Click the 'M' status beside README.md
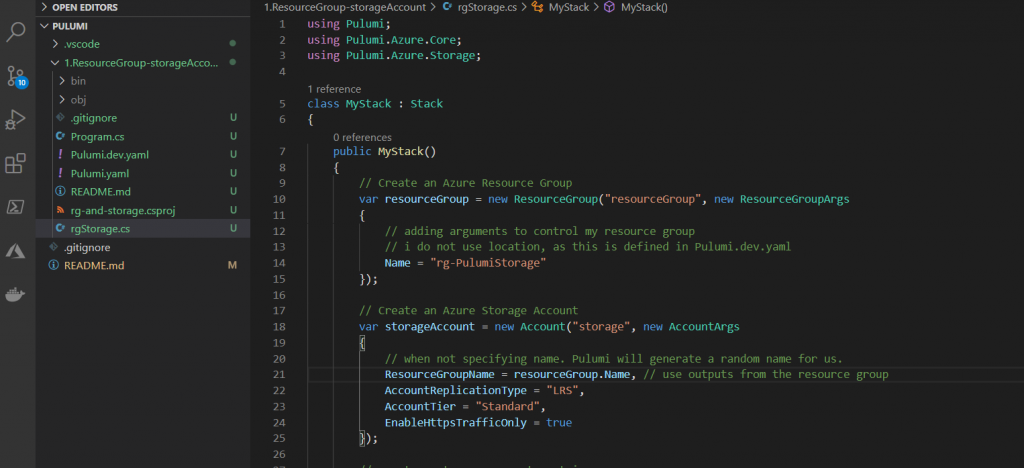1024x468 pixels. click(232, 266)
